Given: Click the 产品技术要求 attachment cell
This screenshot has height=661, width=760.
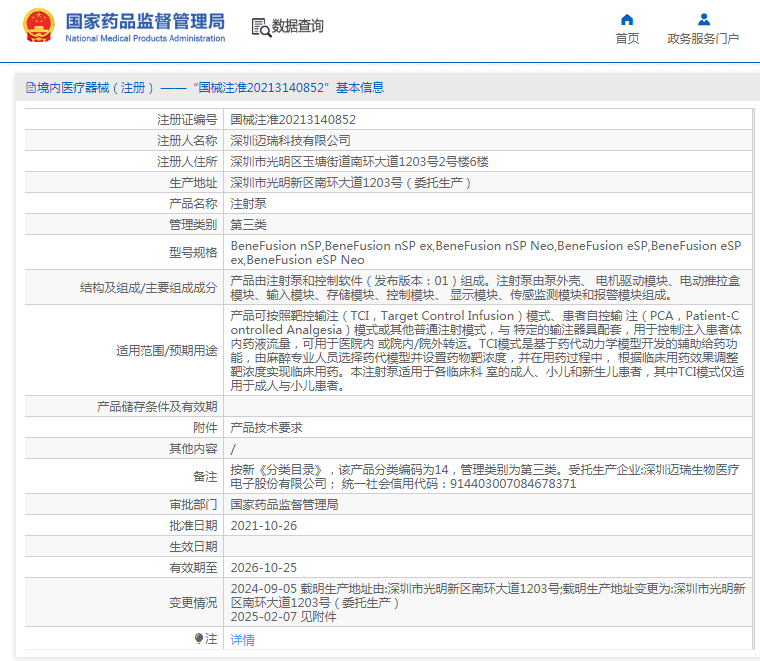Looking at the screenshot, I should click(266, 427).
